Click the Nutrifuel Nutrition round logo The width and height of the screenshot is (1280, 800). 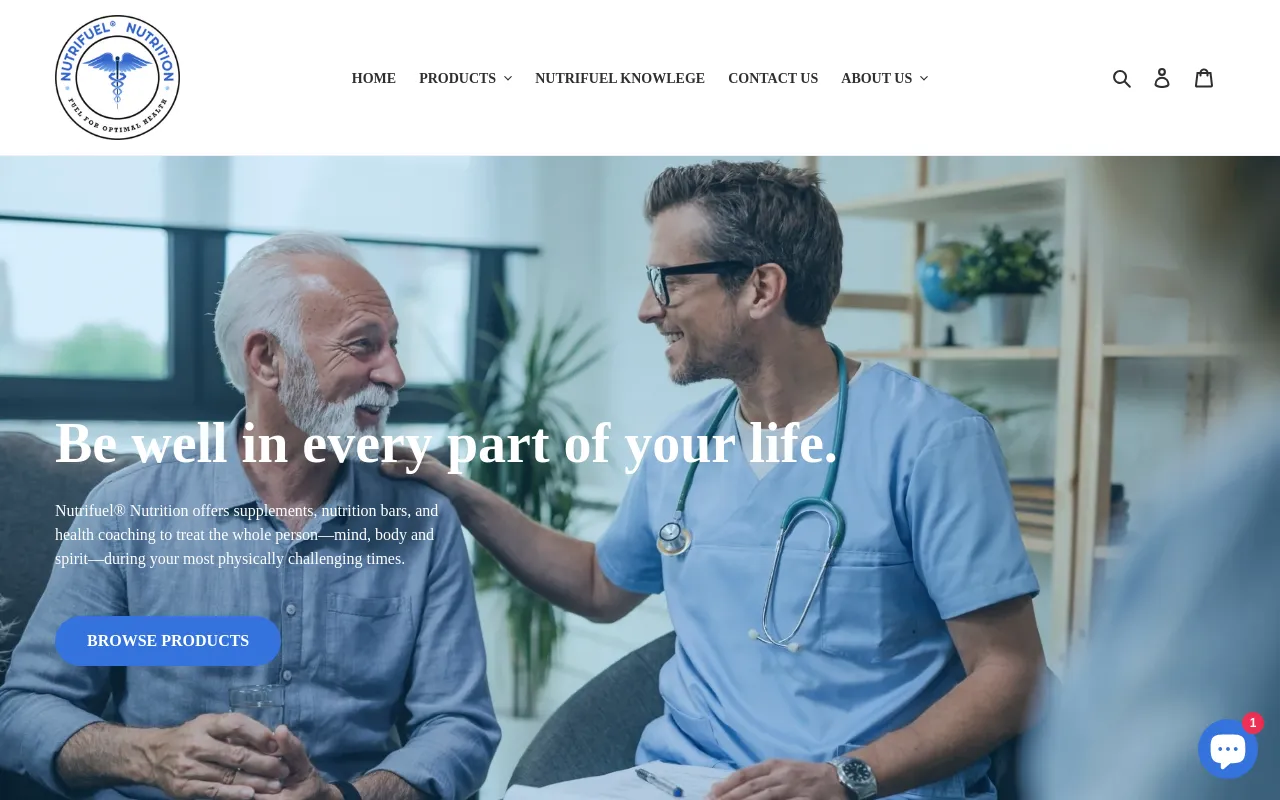118,78
